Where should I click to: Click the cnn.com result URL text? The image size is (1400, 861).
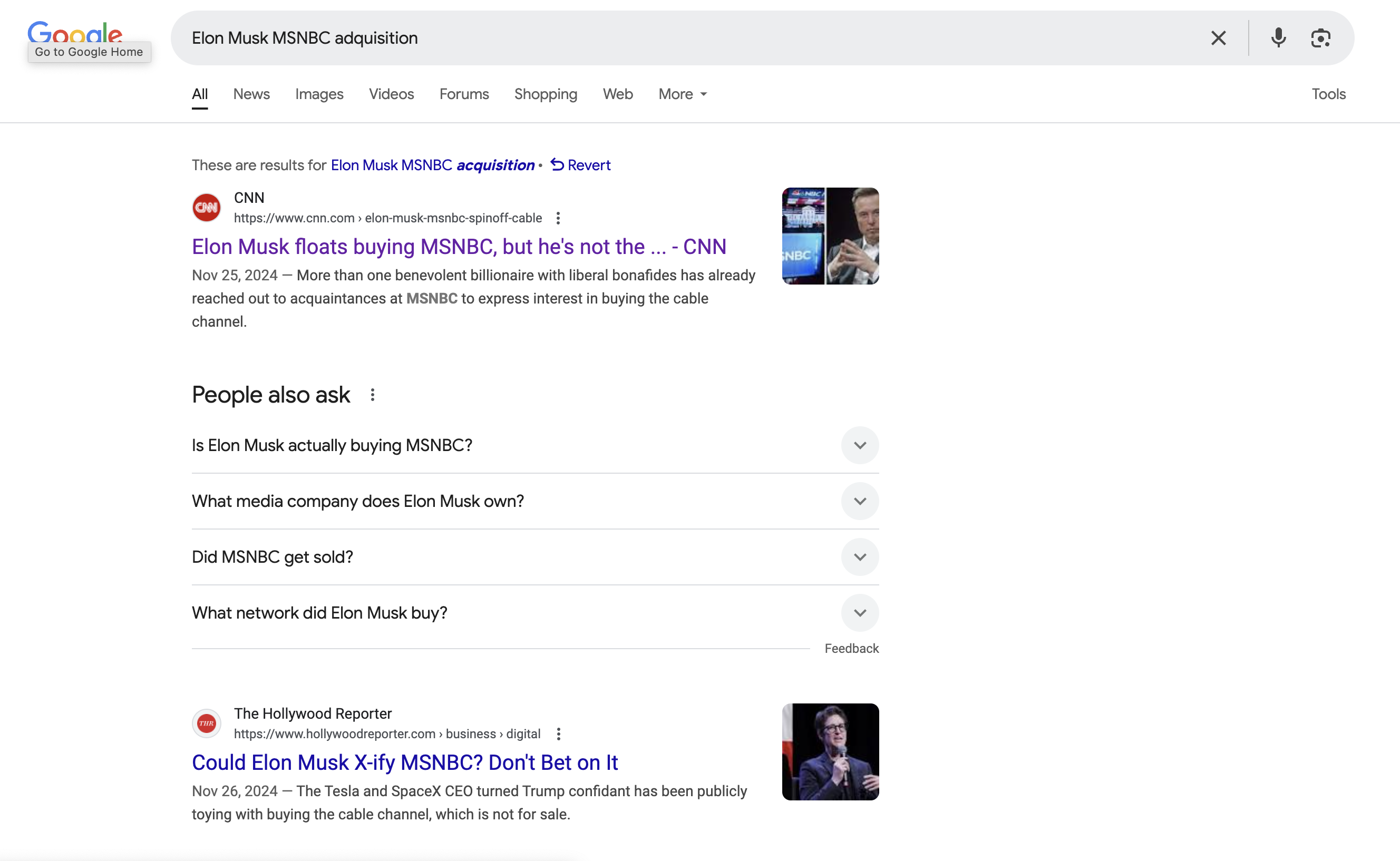[x=387, y=218]
